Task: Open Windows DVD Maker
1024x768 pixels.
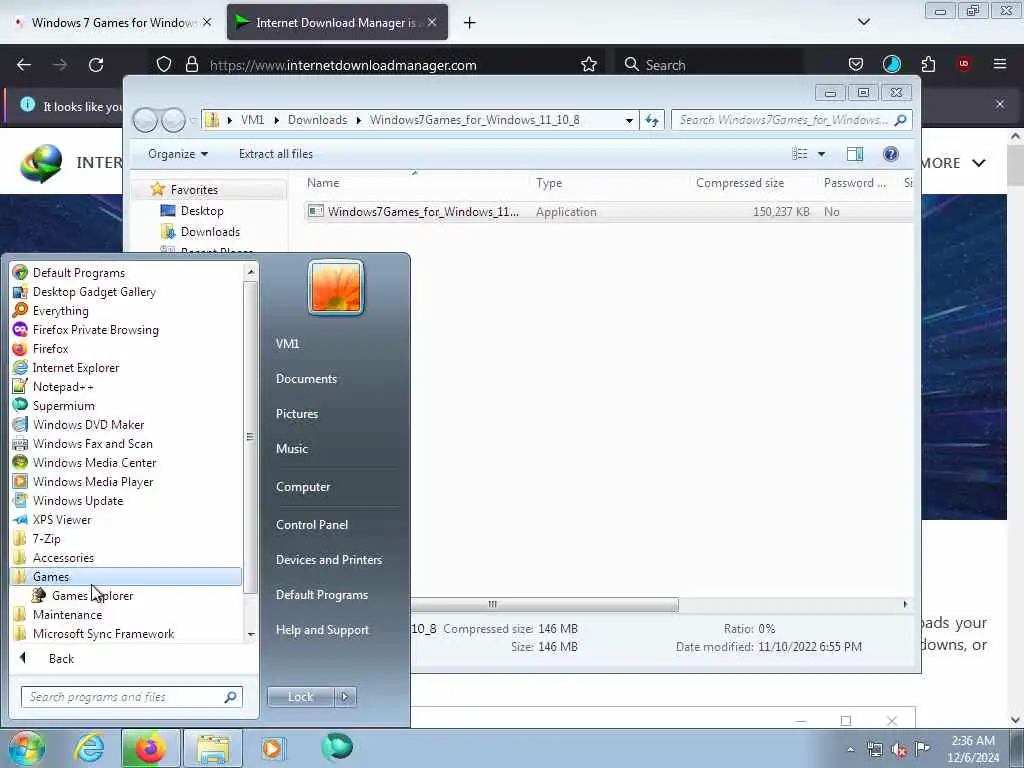Action: pos(88,424)
